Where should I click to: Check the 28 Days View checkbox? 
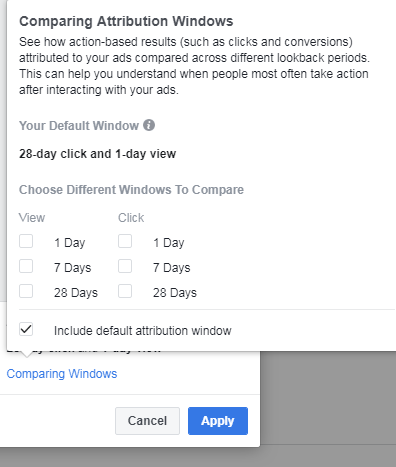point(26,291)
